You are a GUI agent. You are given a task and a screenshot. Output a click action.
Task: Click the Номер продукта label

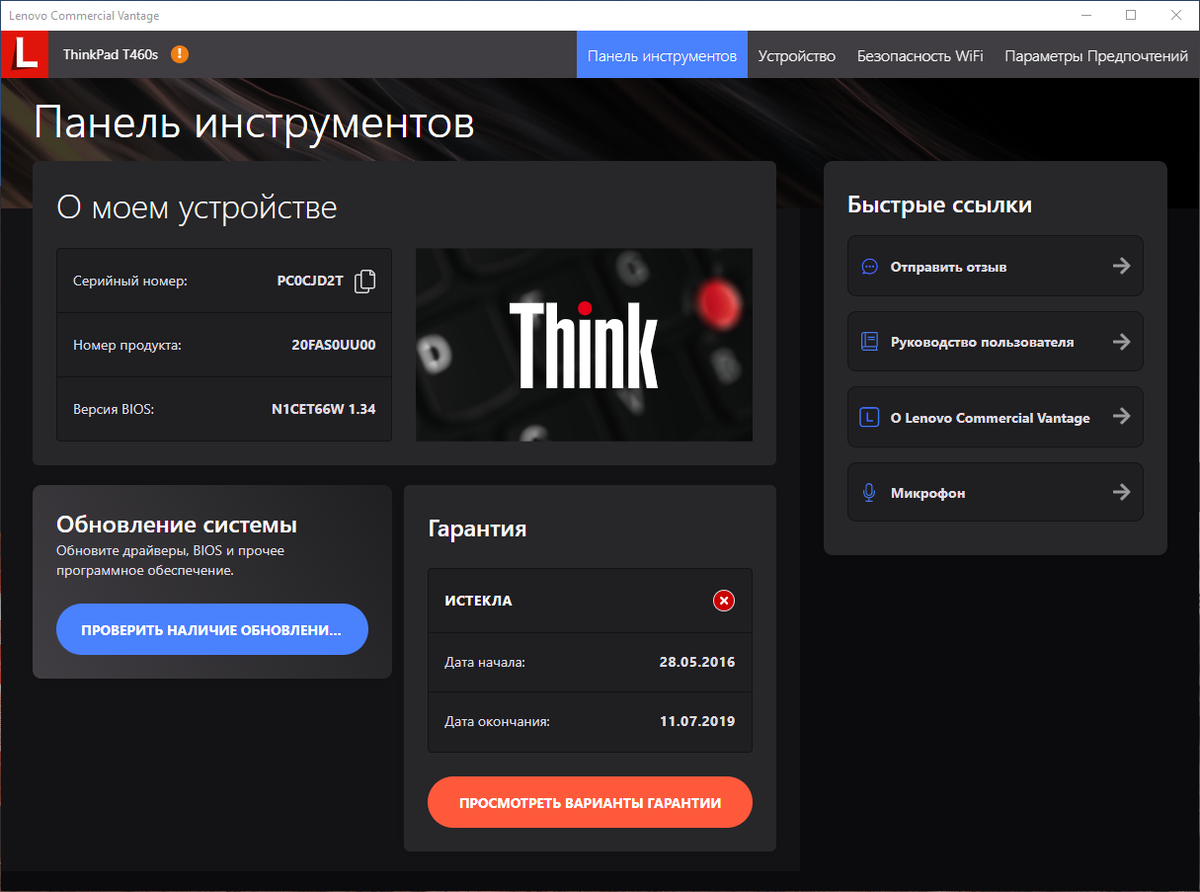point(127,345)
